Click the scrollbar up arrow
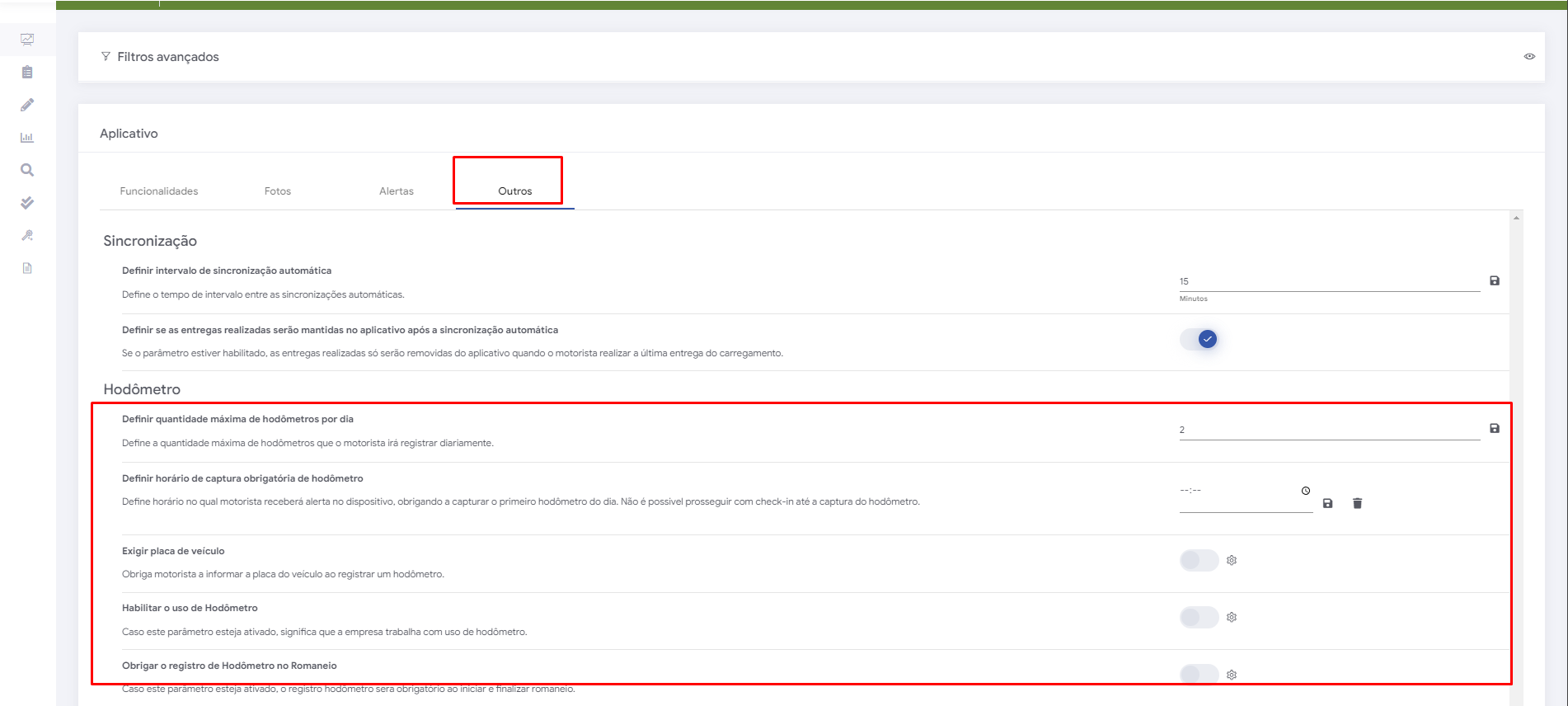Viewport: 1568px width, 706px height. (1516, 218)
